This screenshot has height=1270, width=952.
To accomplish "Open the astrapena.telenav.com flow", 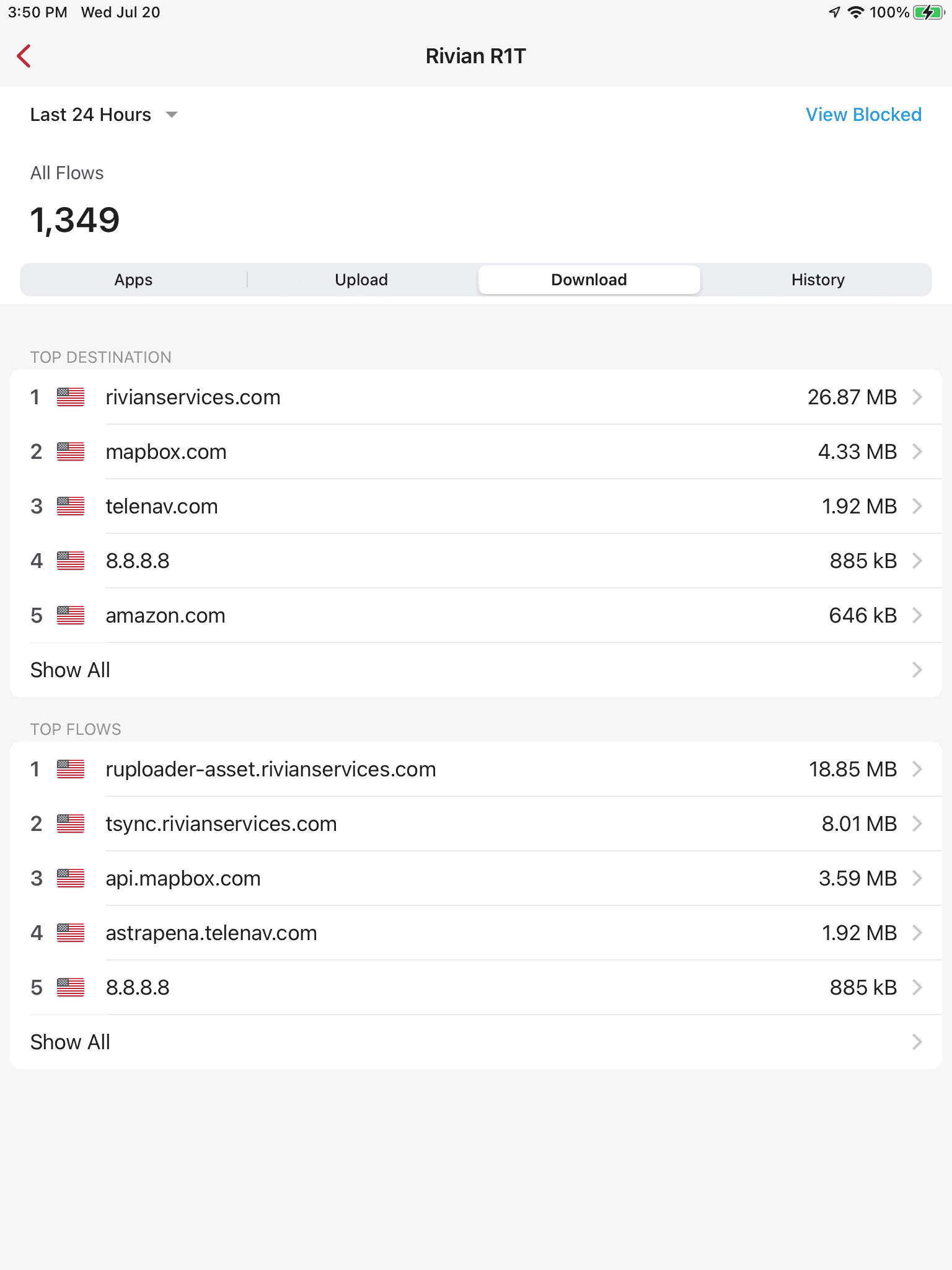I will (476, 933).
